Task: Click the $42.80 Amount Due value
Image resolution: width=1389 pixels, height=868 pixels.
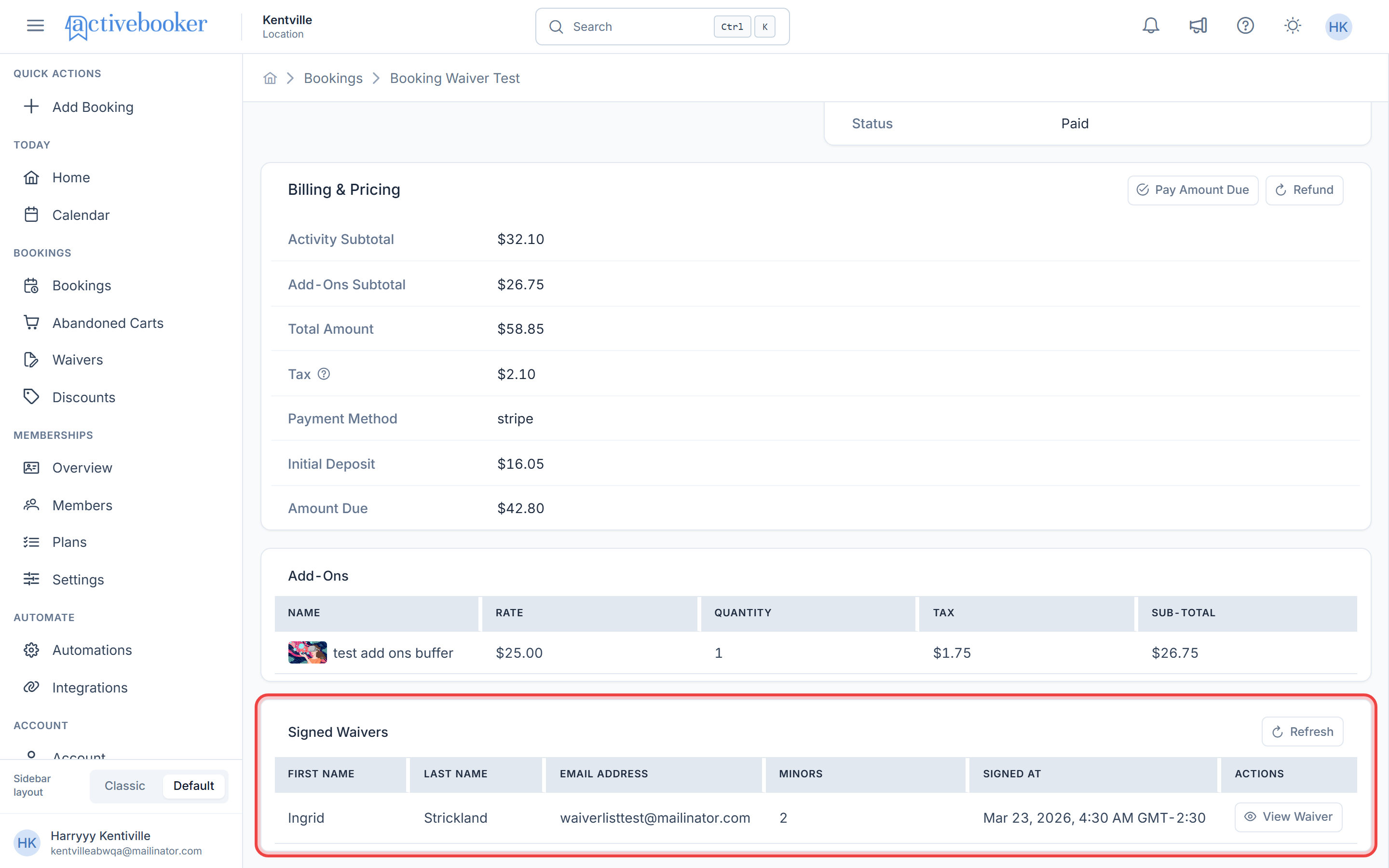Action: (x=520, y=508)
